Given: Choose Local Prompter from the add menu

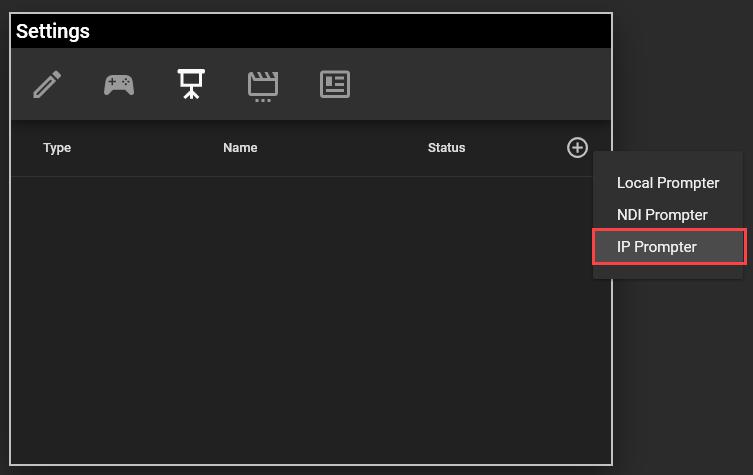Looking at the screenshot, I should (x=667, y=183).
